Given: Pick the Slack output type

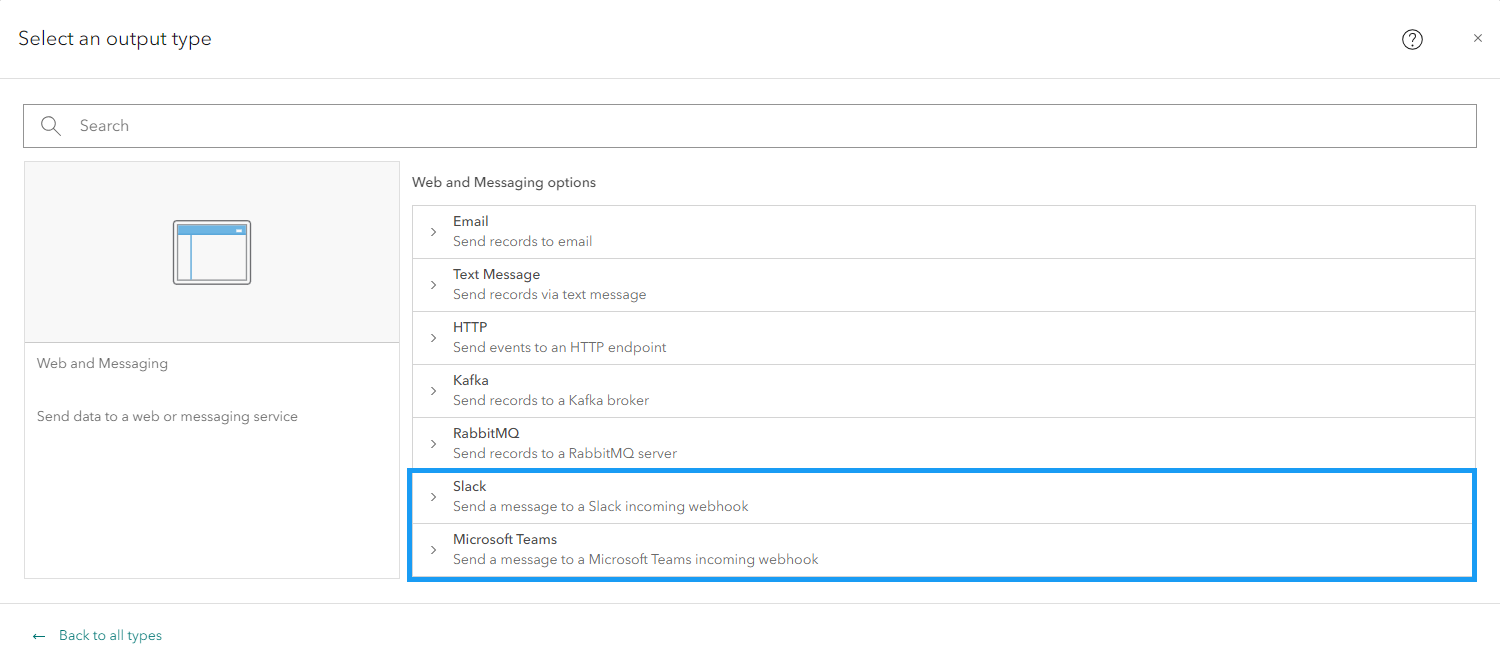Looking at the screenshot, I should 600,496.
